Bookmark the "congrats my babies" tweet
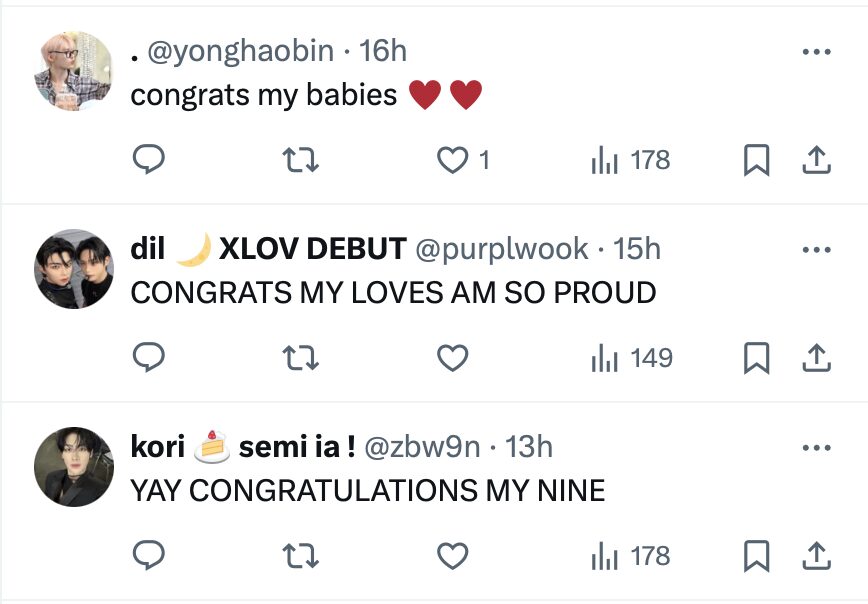This screenshot has height=604, width=868. pos(757,160)
